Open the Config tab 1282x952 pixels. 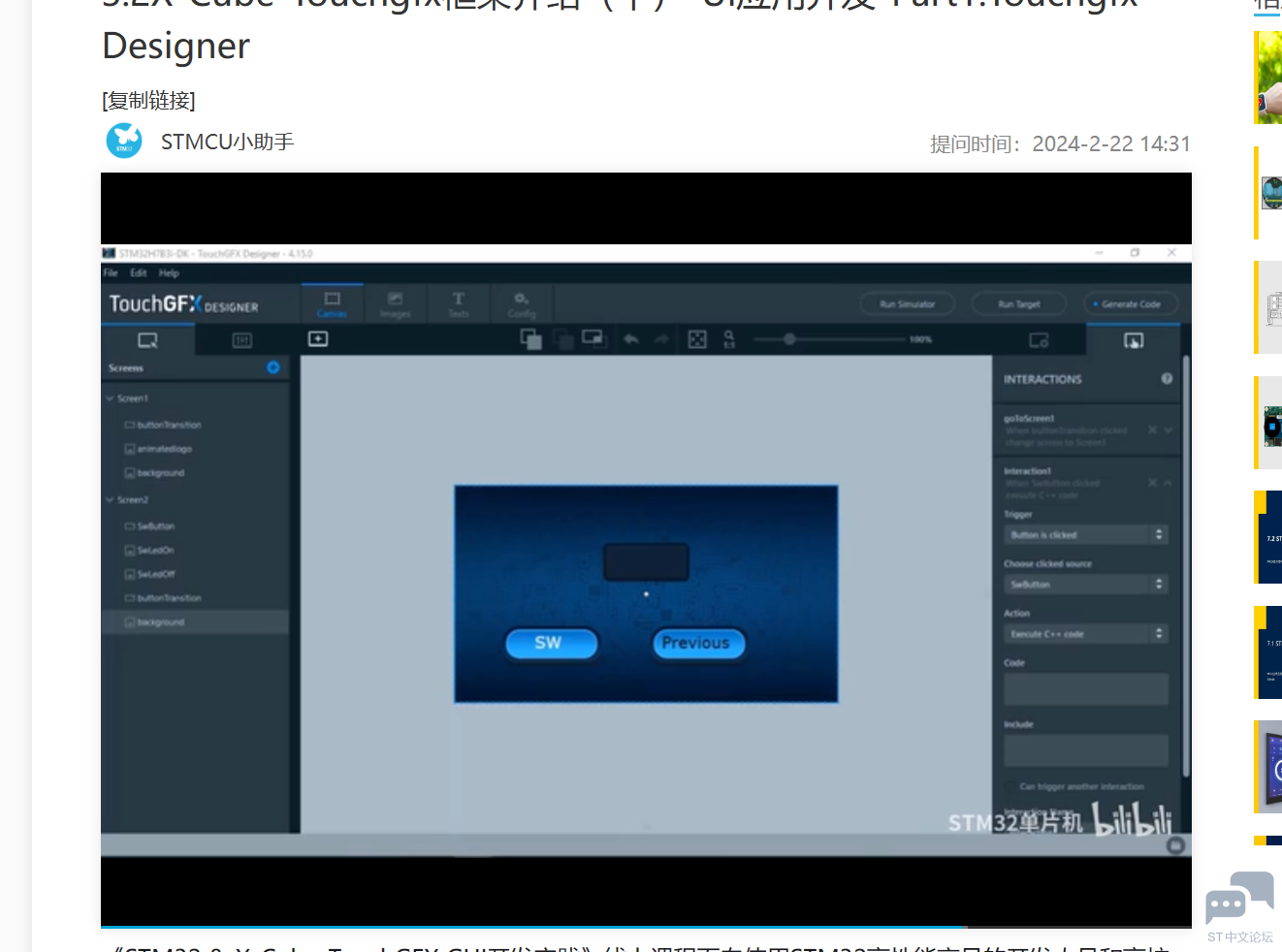point(521,303)
